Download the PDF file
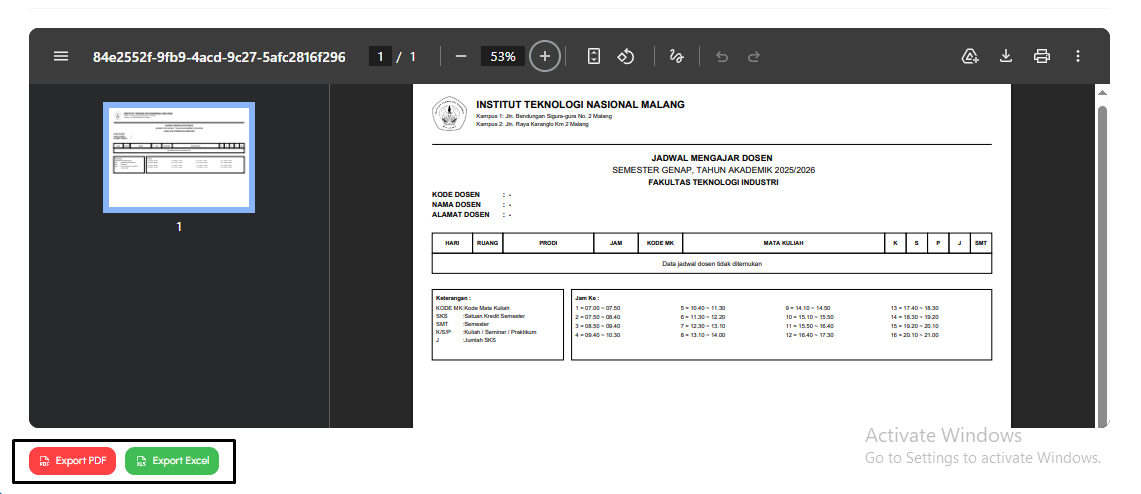 (1006, 57)
